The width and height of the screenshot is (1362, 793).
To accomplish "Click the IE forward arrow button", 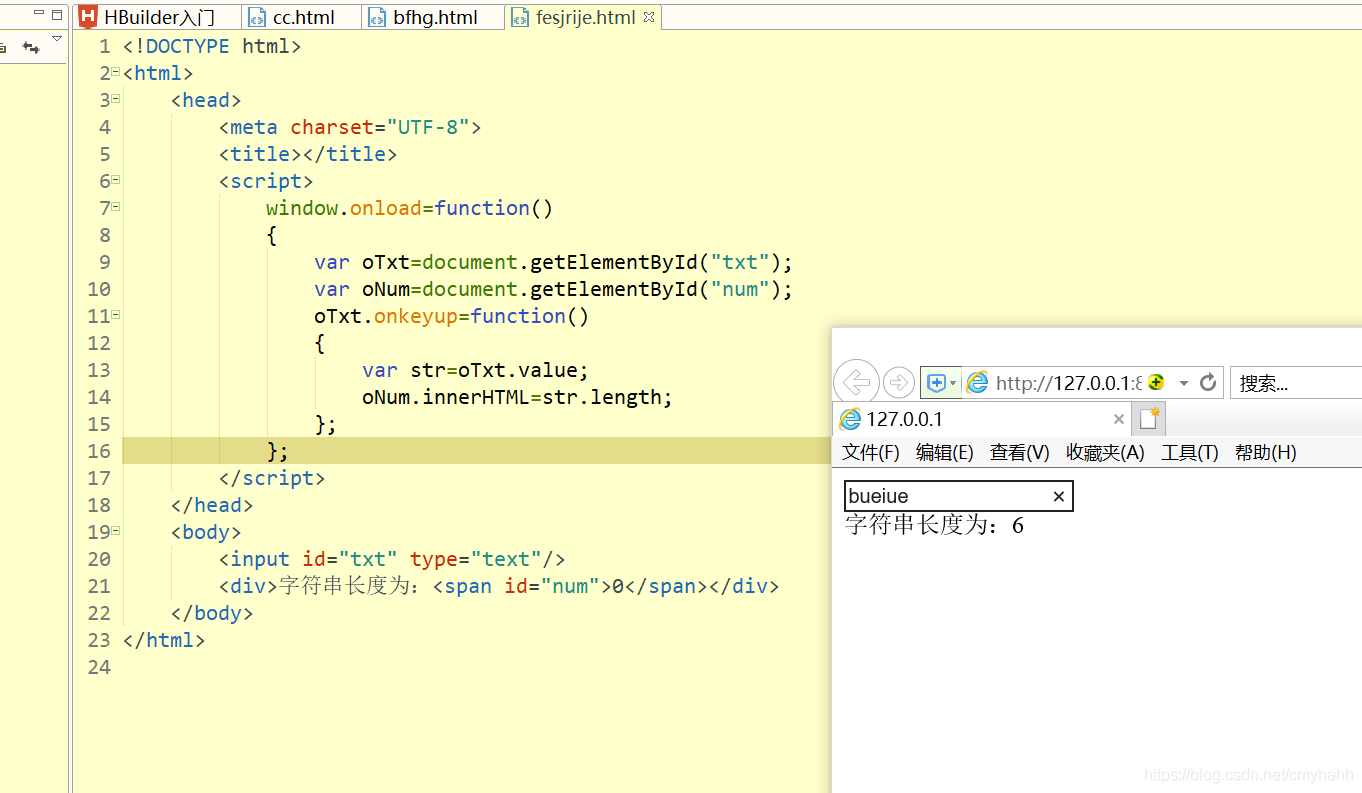I will (899, 382).
